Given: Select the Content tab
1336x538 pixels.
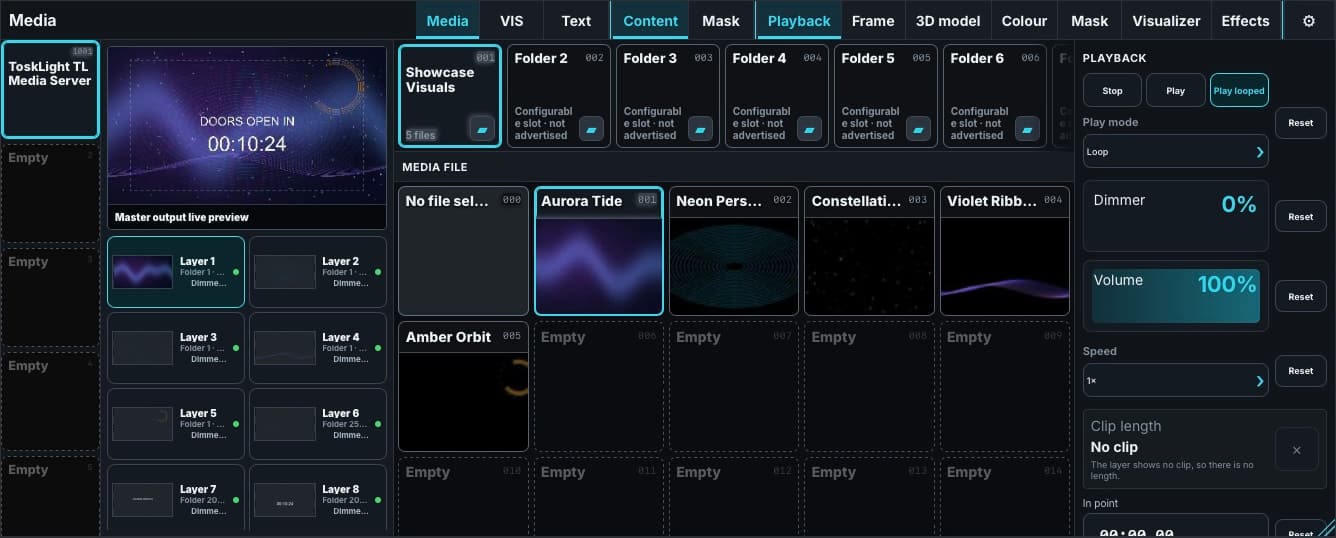Looking at the screenshot, I should pyautogui.click(x=651, y=20).
